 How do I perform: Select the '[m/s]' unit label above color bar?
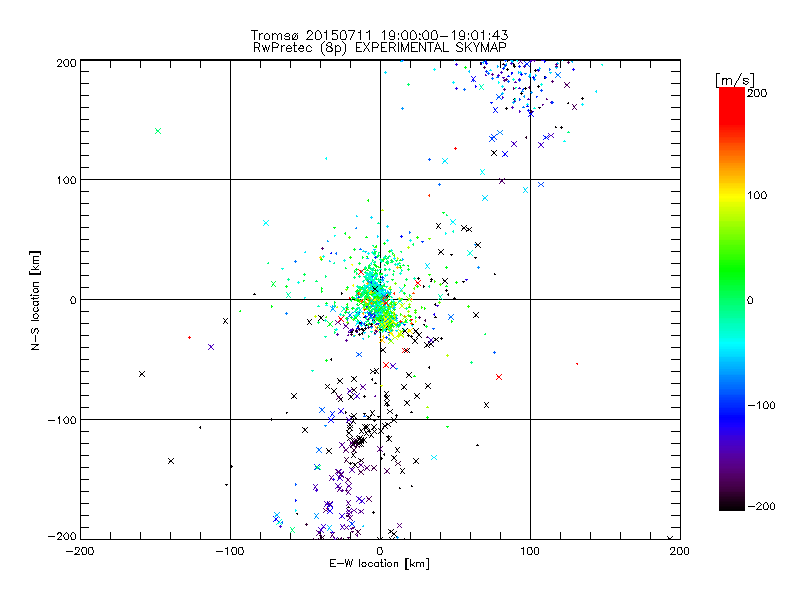(x=734, y=80)
